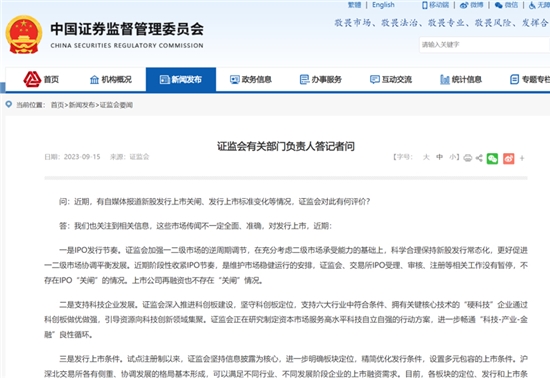Image resolution: width=550 pixels, height=378 pixels.
Task: Select the 新闻发布 navigation tab
Action: click(x=181, y=80)
